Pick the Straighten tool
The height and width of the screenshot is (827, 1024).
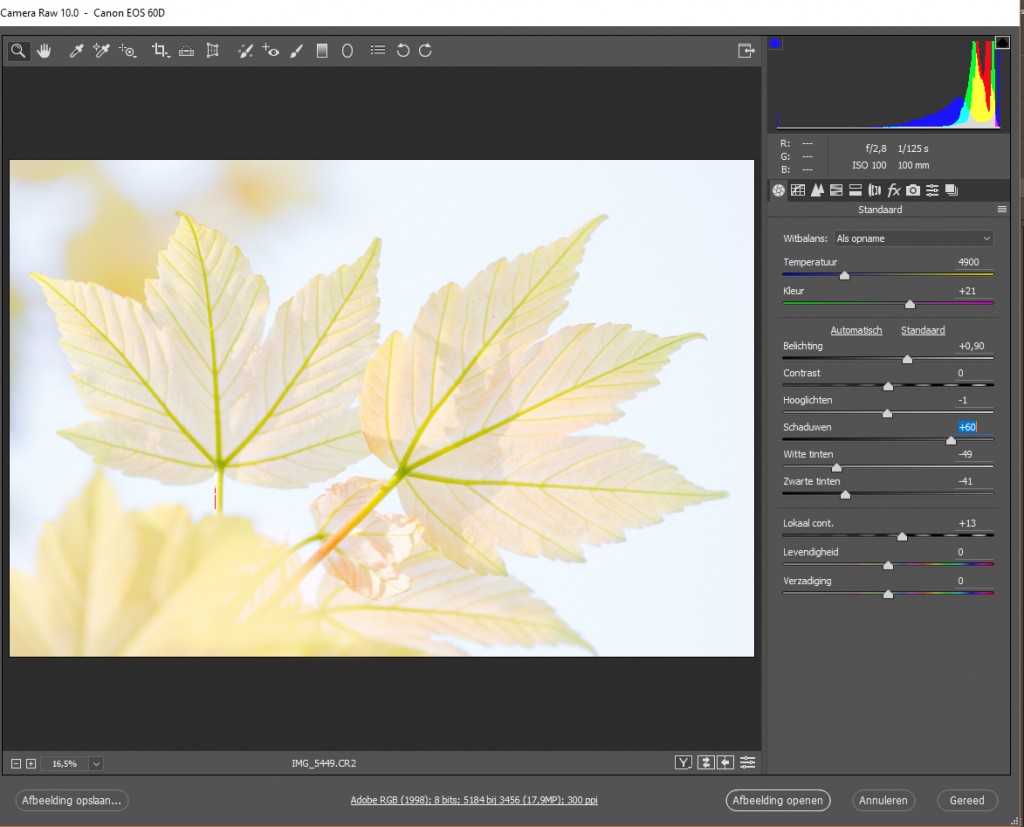tap(186, 51)
